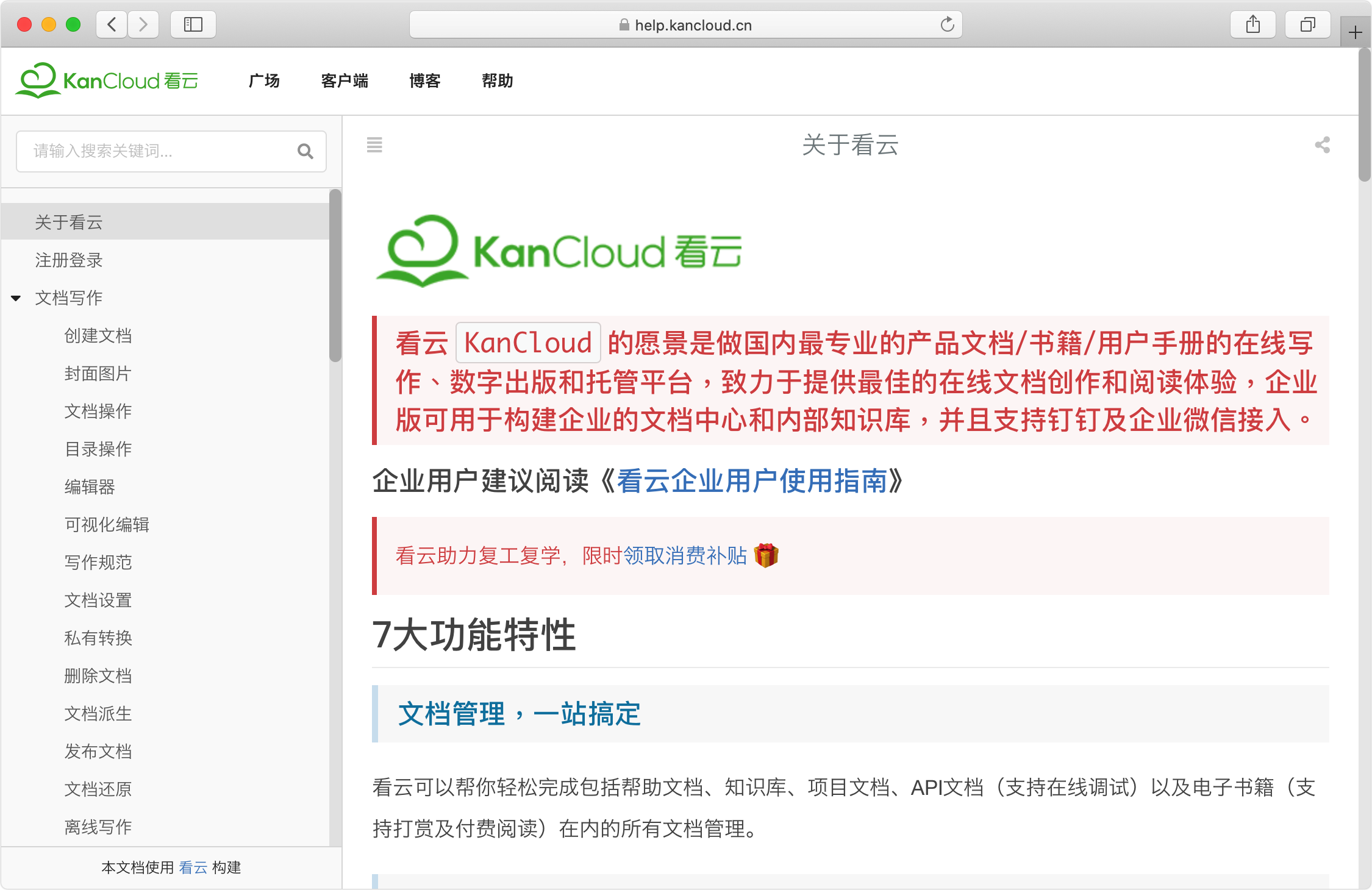Open 帮助 navigation item
The height and width of the screenshot is (890, 1372).
[x=498, y=80]
